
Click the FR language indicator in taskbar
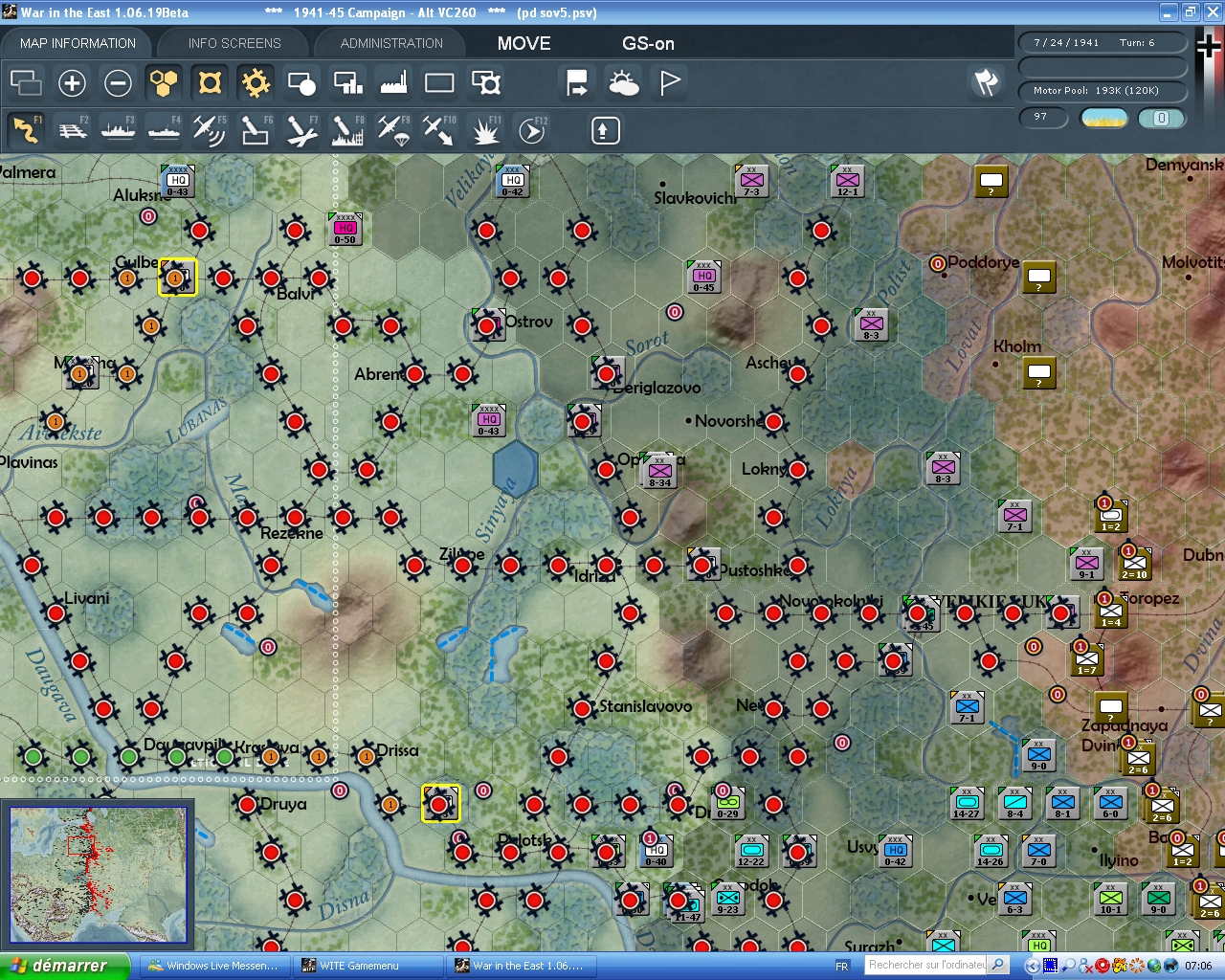tap(842, 966)
